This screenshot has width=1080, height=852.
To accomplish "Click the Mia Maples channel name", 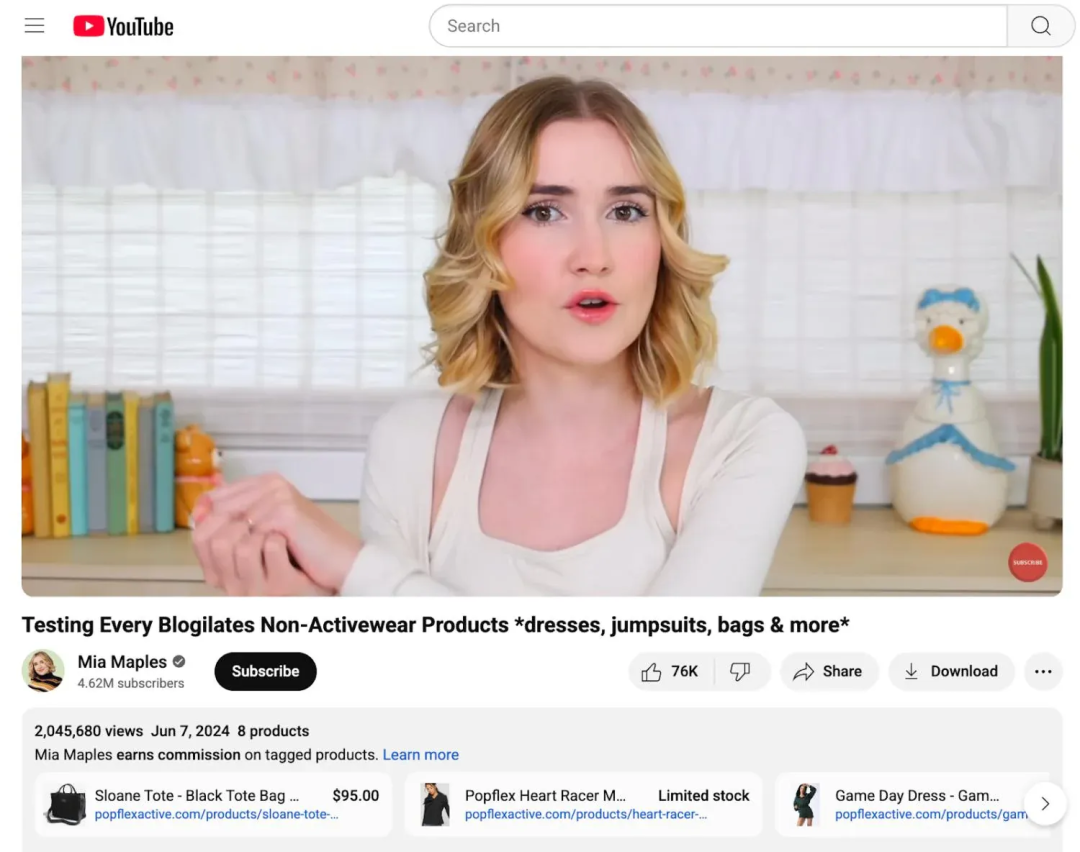I will (x=122, y=662).
